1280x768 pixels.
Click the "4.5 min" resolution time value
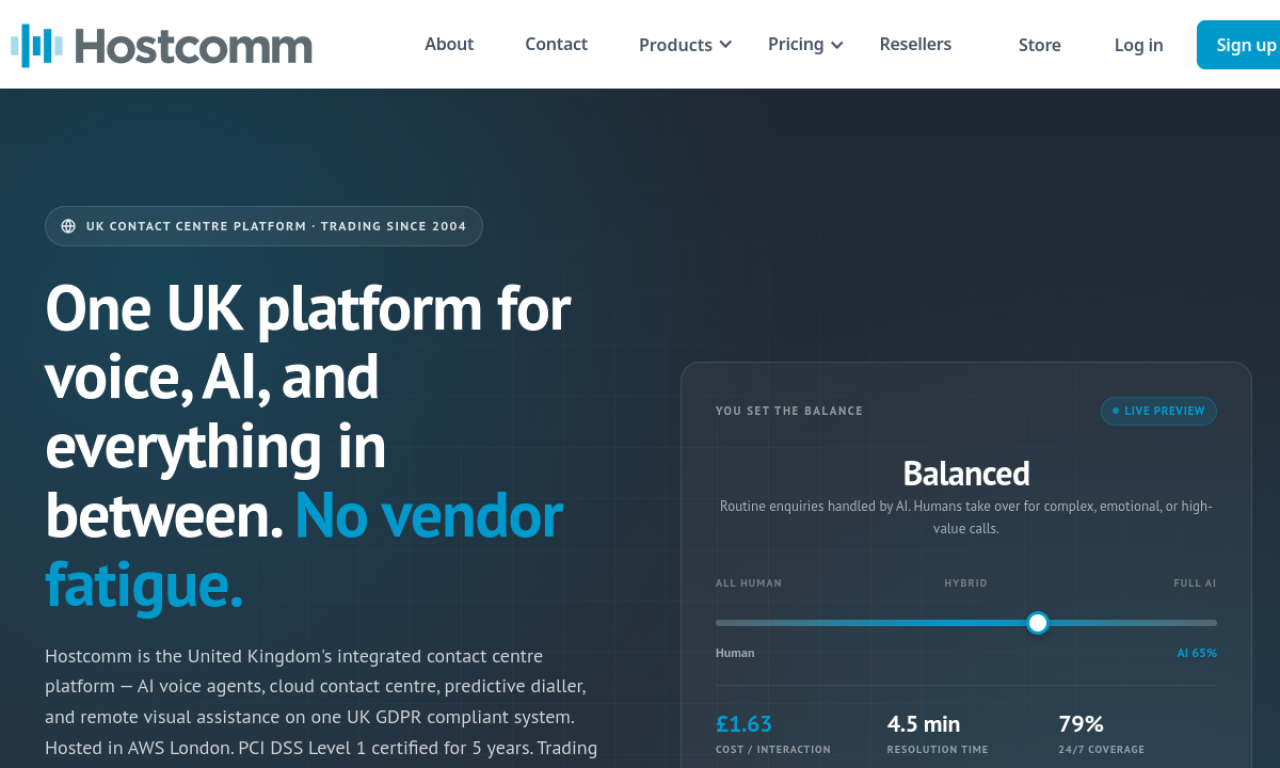pyautogui.click(x=923, y=723)
